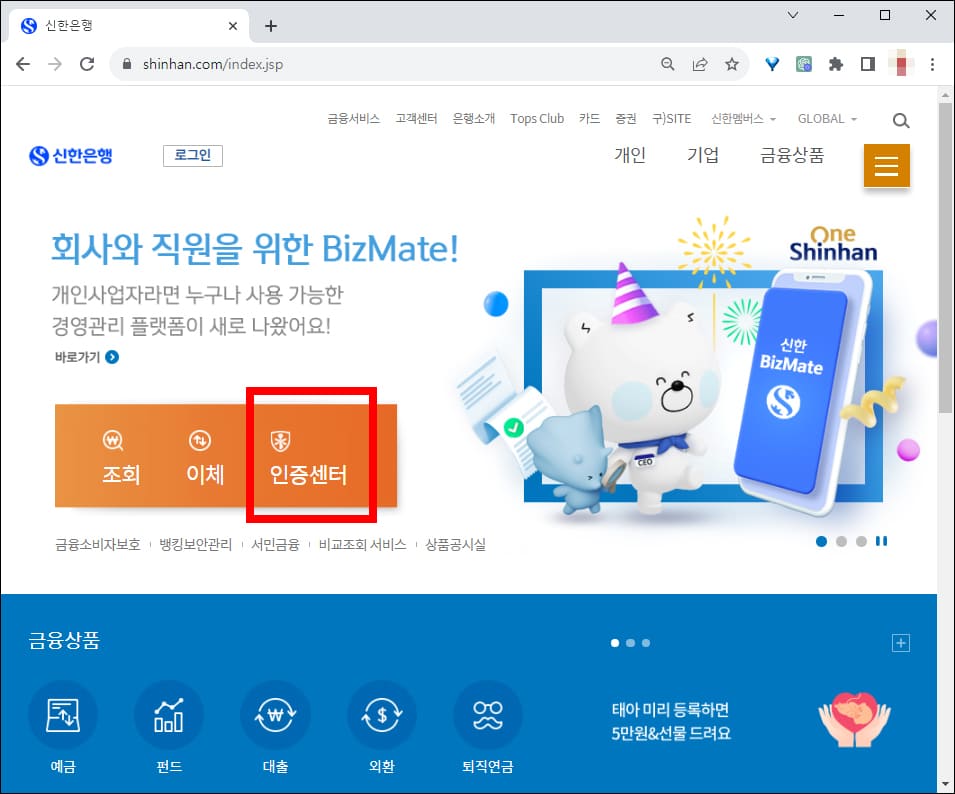Image resolution: width=955 pixels, height=794 pixels.
Task: Click the 이체 (transfer) icon
Action: [203, 455]
